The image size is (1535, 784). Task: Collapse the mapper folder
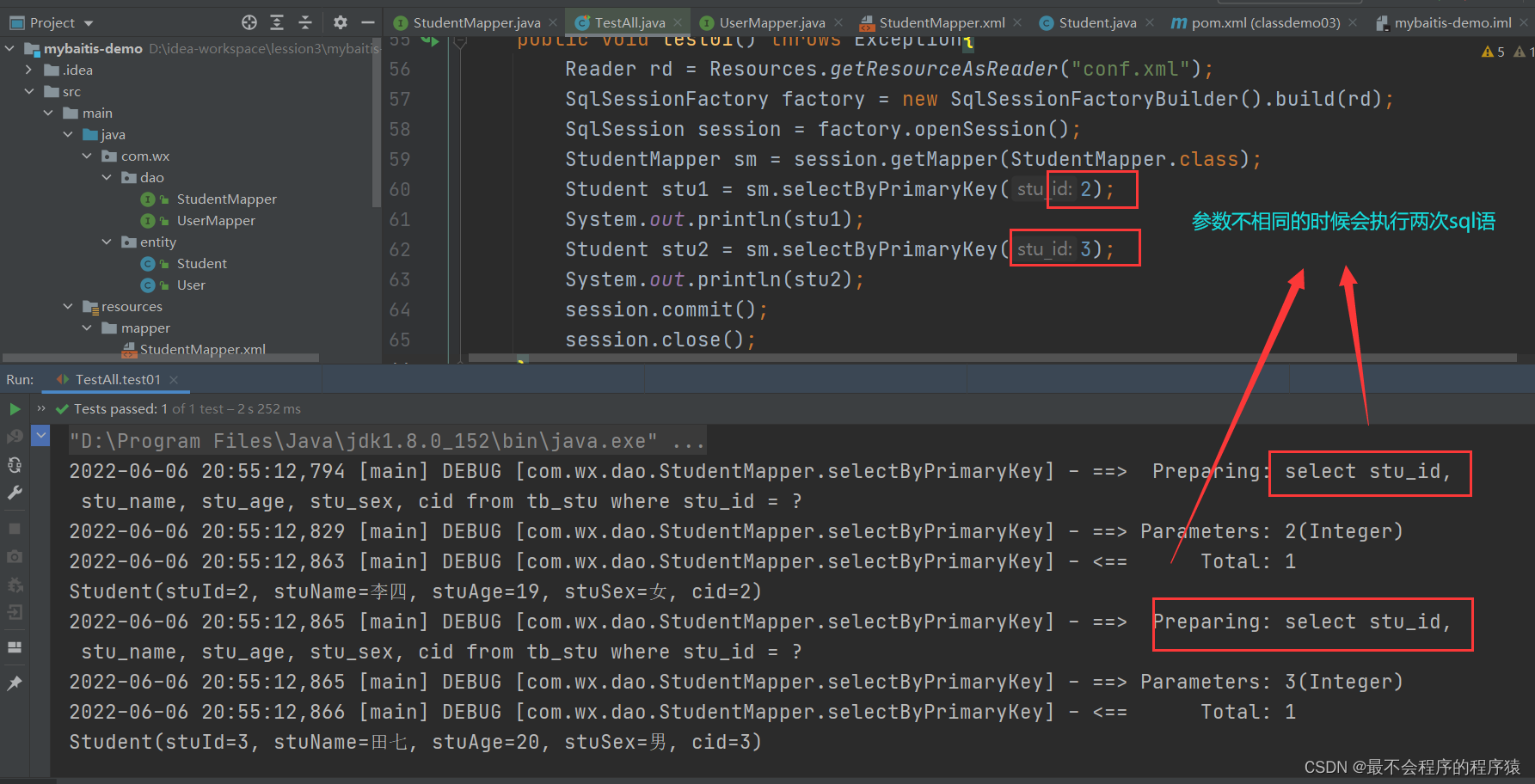pos(87,328)
